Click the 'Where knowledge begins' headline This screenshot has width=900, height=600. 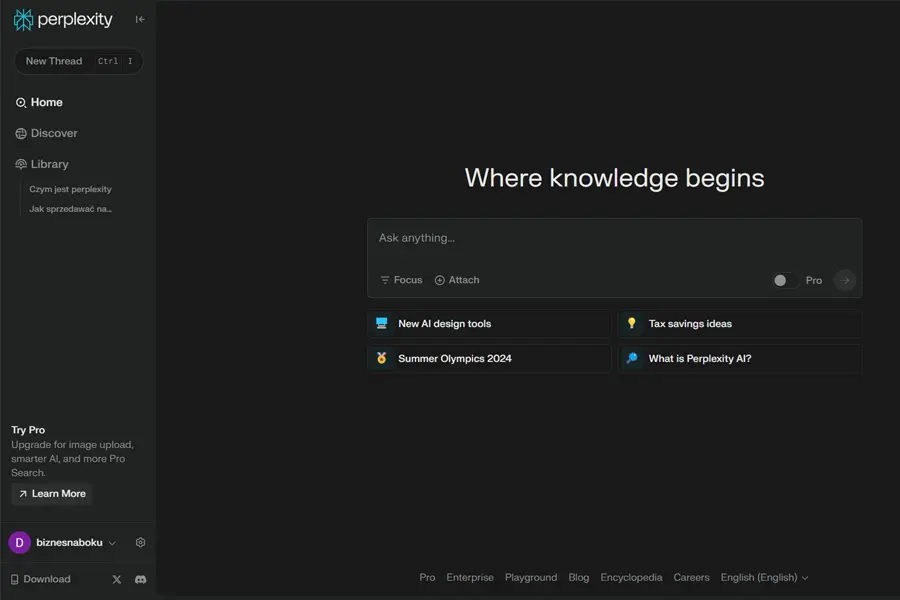(614, 178)
